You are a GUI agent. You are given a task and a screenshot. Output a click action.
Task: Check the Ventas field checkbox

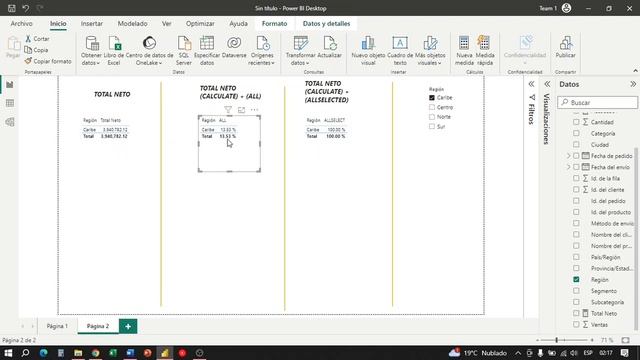[x=576, y=324]
